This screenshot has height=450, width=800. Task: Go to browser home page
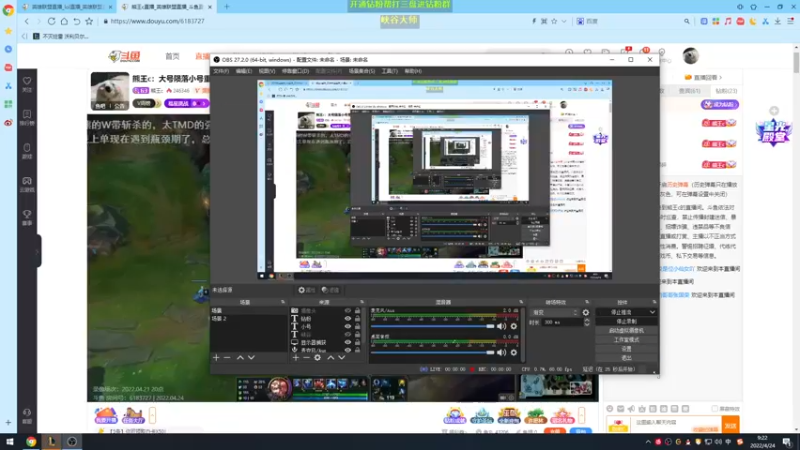coord(64,21)
